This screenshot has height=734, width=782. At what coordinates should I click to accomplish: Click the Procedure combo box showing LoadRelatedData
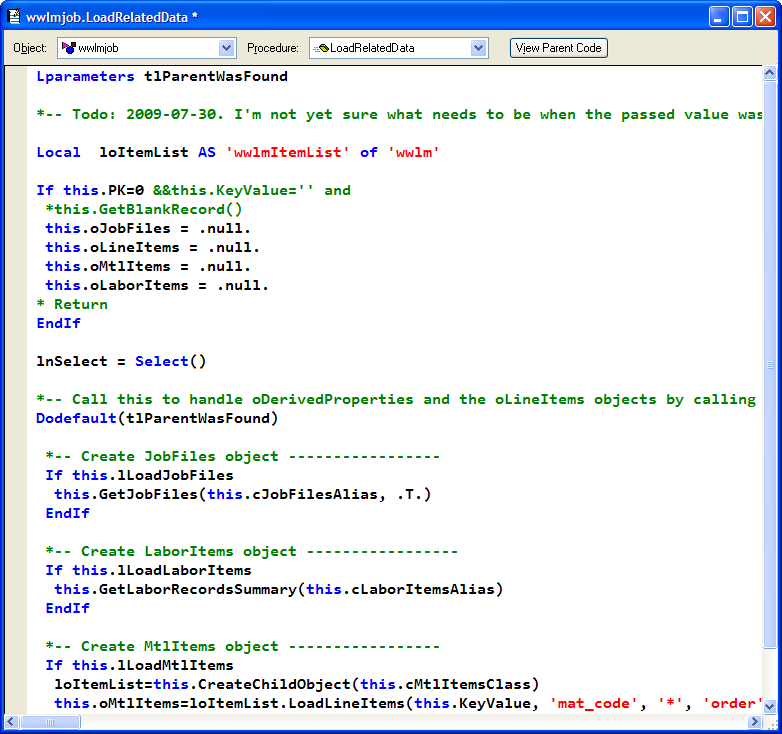coord(398,48)
